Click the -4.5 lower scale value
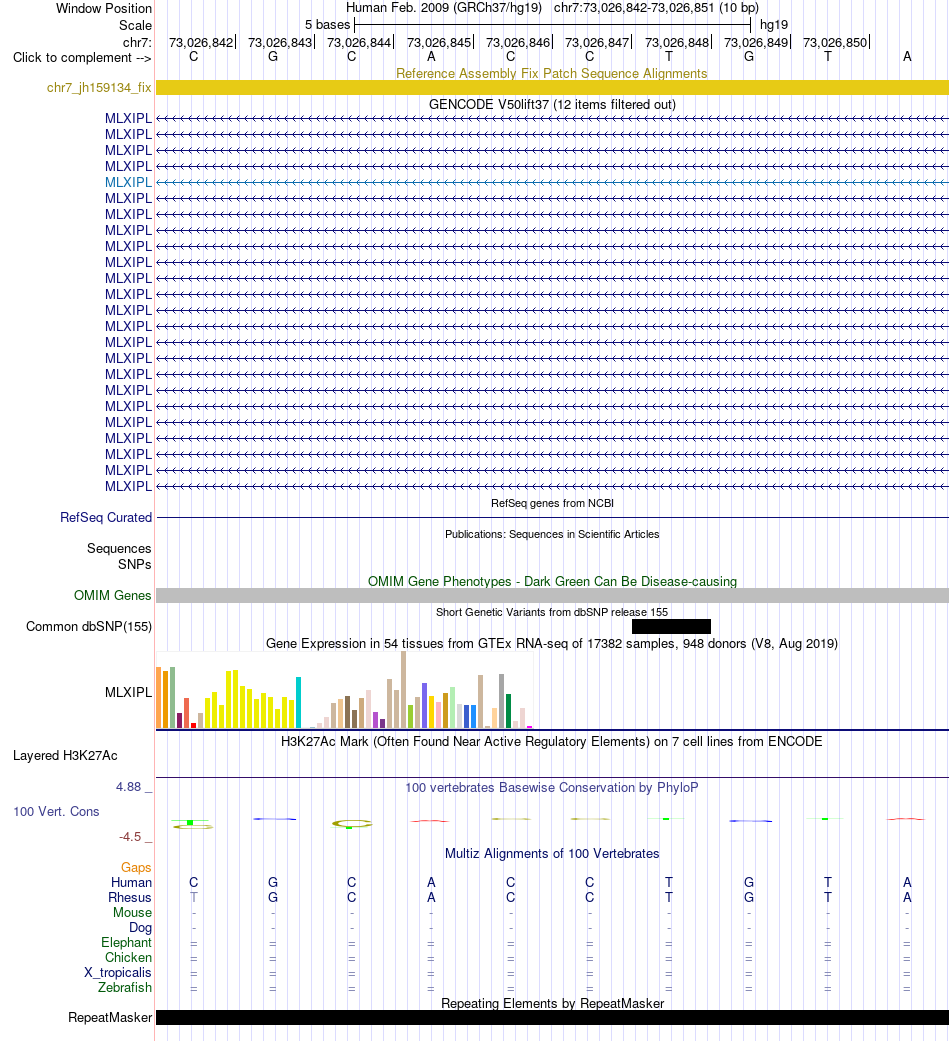Screen dimensions: 950x1041 coord(130,837)
